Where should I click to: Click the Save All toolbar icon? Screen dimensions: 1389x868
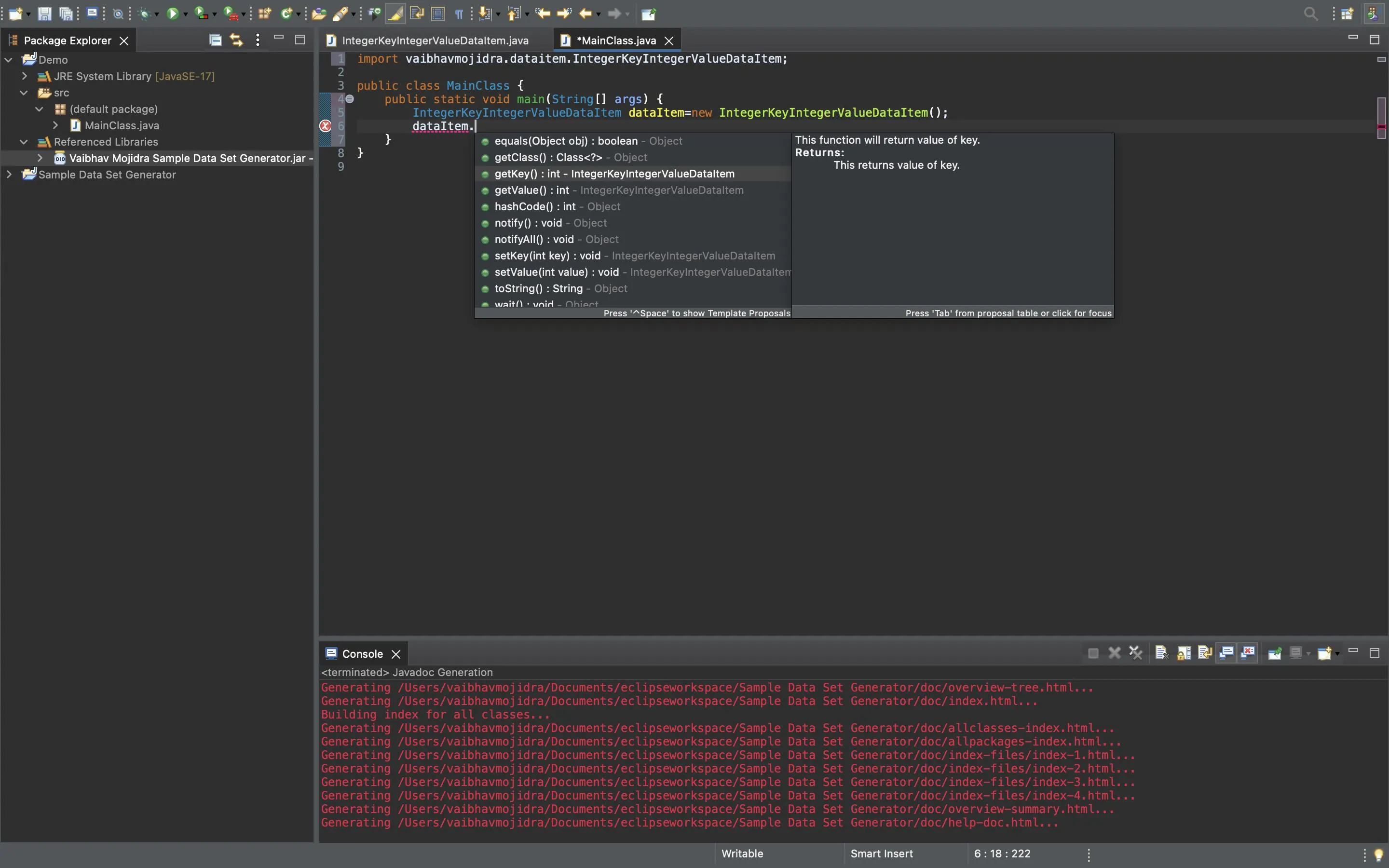67,14
